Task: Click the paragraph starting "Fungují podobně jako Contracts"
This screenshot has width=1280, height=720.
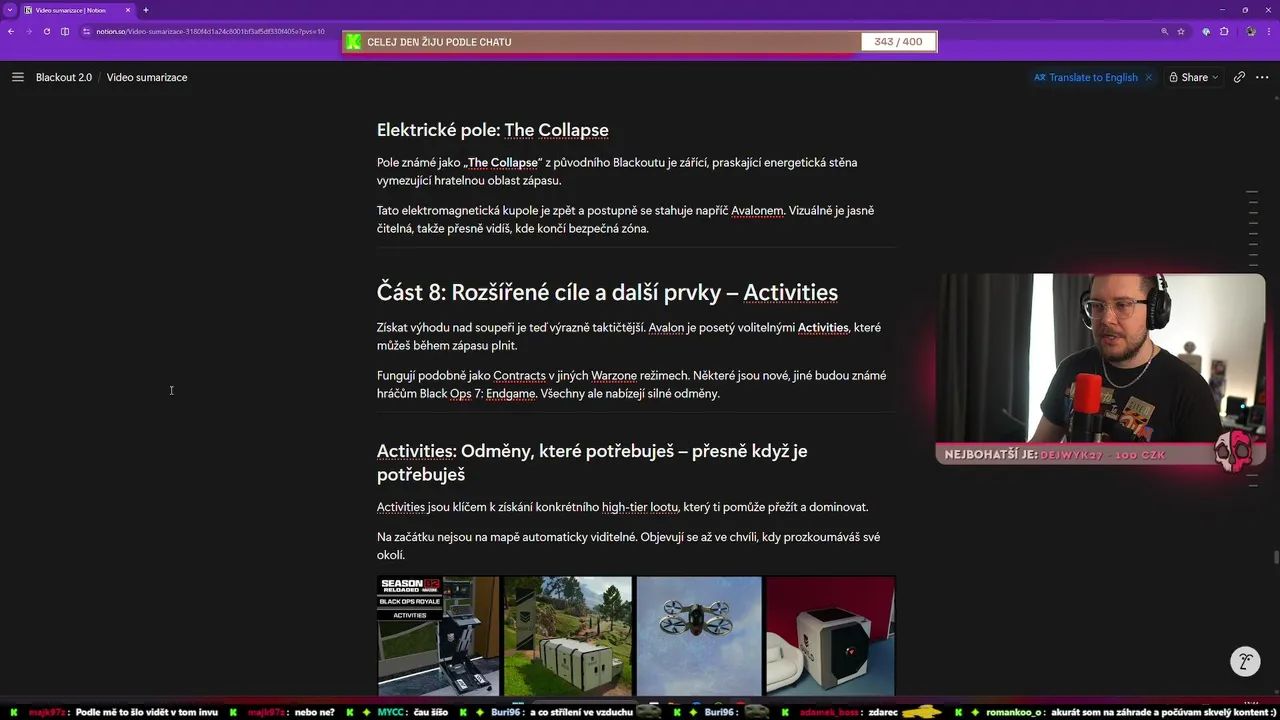Action: tap(631, 384)
